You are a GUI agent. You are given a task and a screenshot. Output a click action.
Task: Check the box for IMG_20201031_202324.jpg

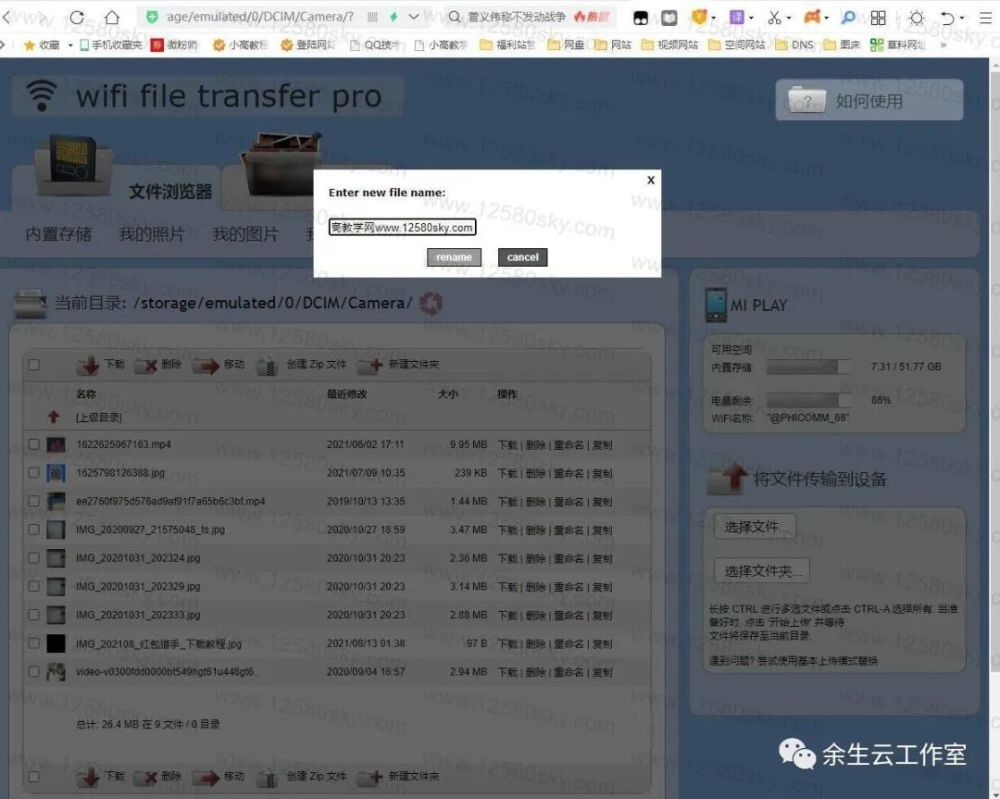(34, 558)
